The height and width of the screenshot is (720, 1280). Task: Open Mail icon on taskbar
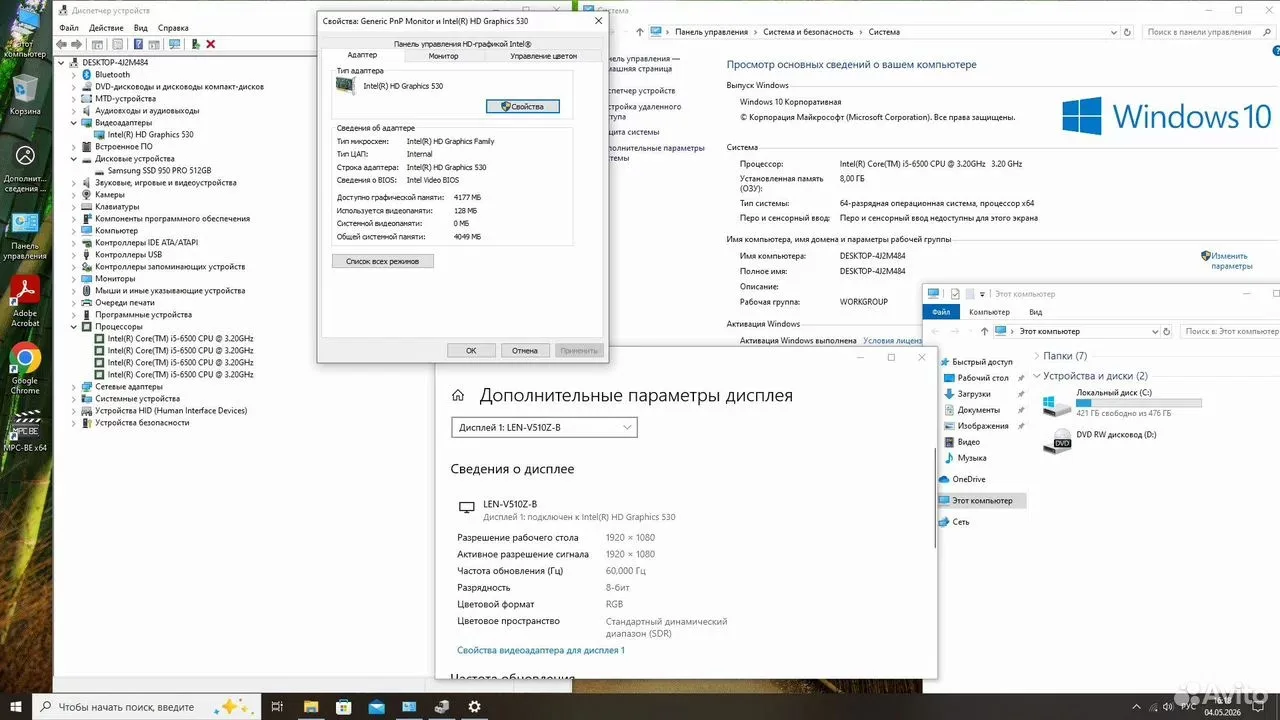(376, 706)
